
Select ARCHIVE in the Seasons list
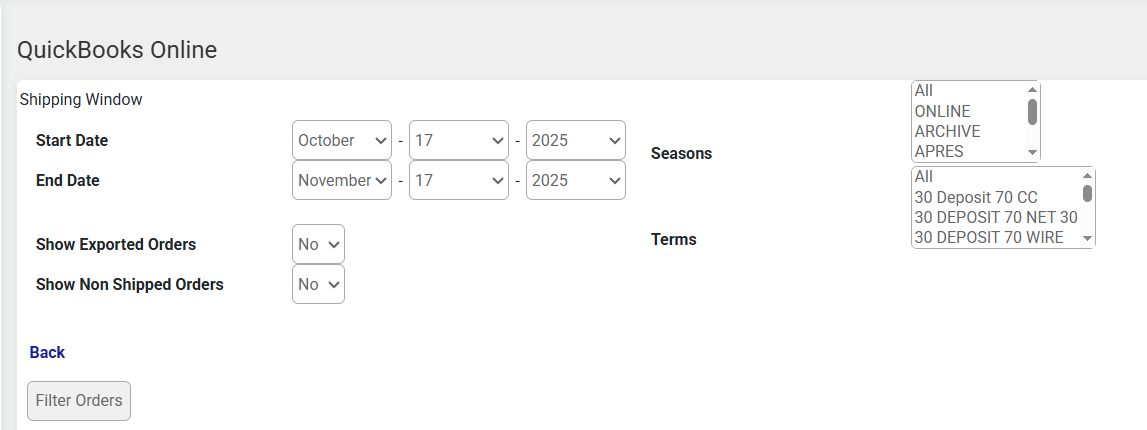point(947,131)
